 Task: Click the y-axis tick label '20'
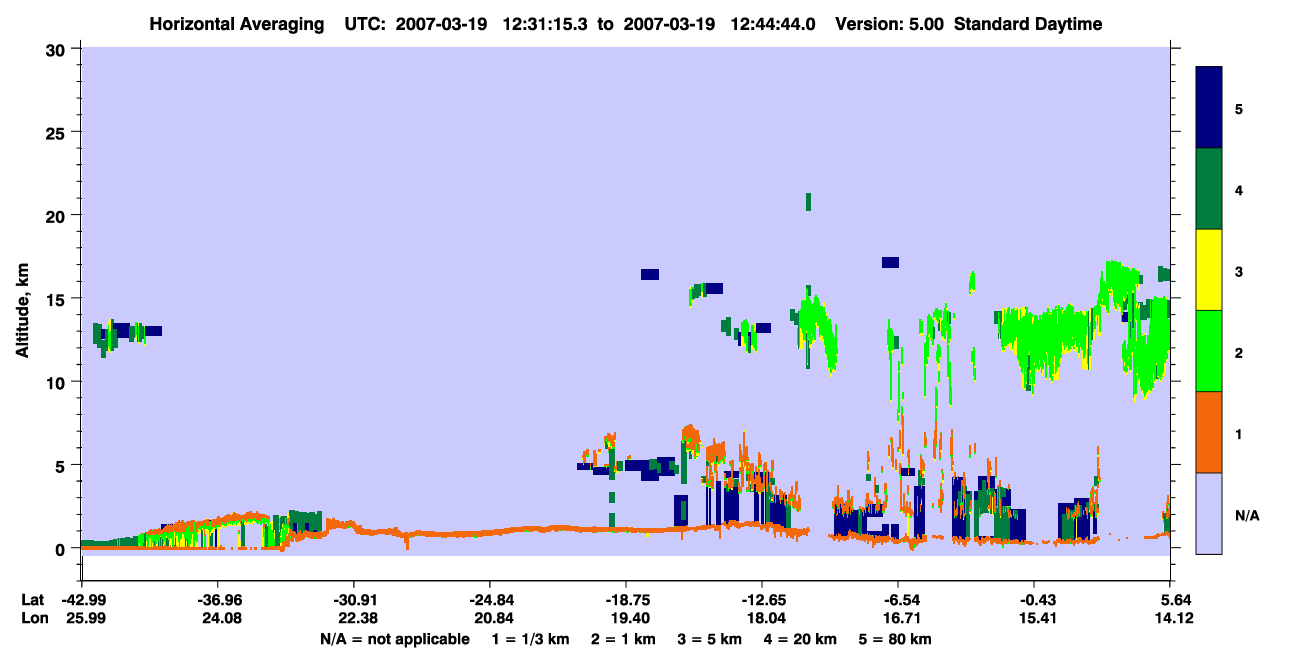coord(58,216)
